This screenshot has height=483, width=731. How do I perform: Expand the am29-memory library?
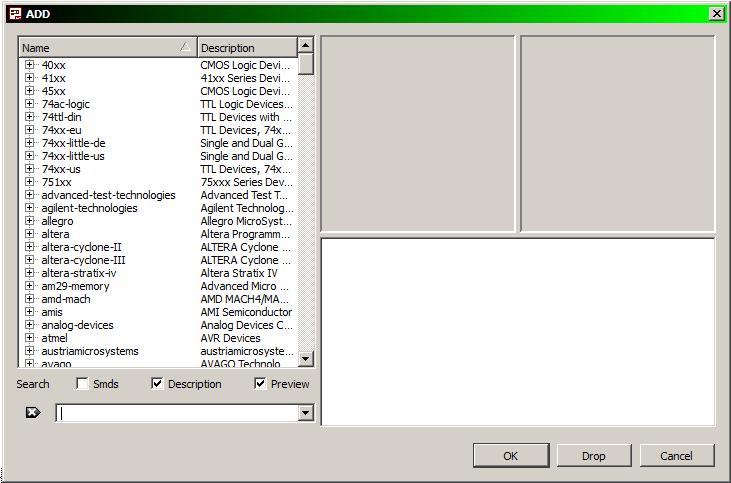(29, 286)
